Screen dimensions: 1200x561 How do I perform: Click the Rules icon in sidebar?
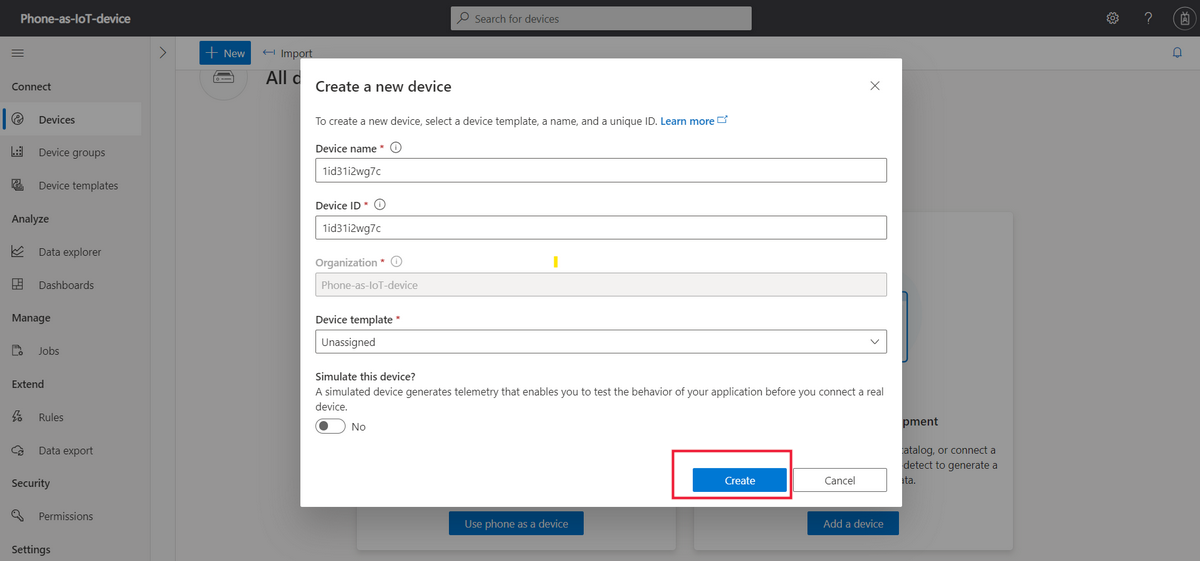tap(18, 417)
